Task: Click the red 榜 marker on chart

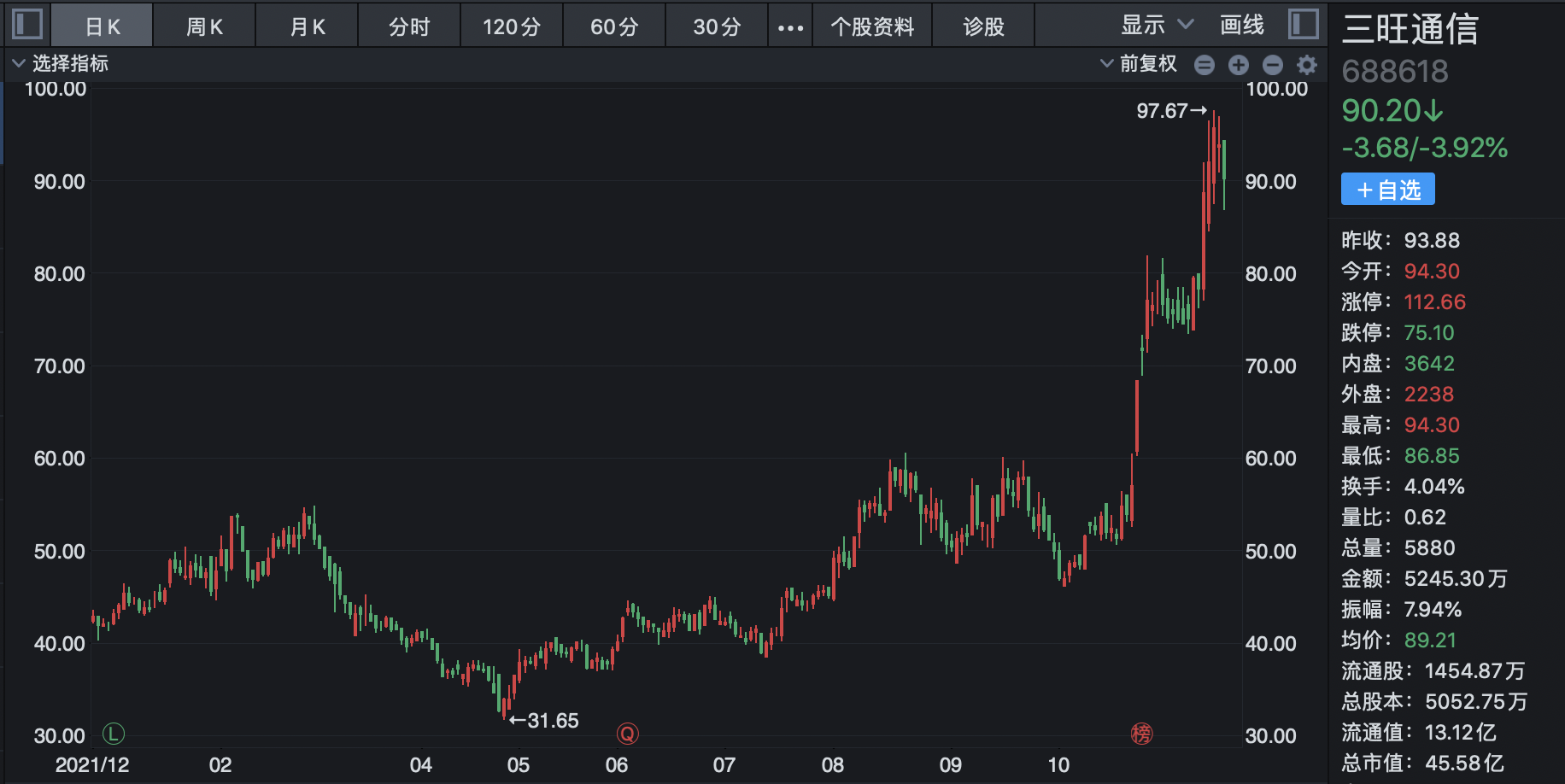Action: pyautogui.click(x=1141, y=734)
